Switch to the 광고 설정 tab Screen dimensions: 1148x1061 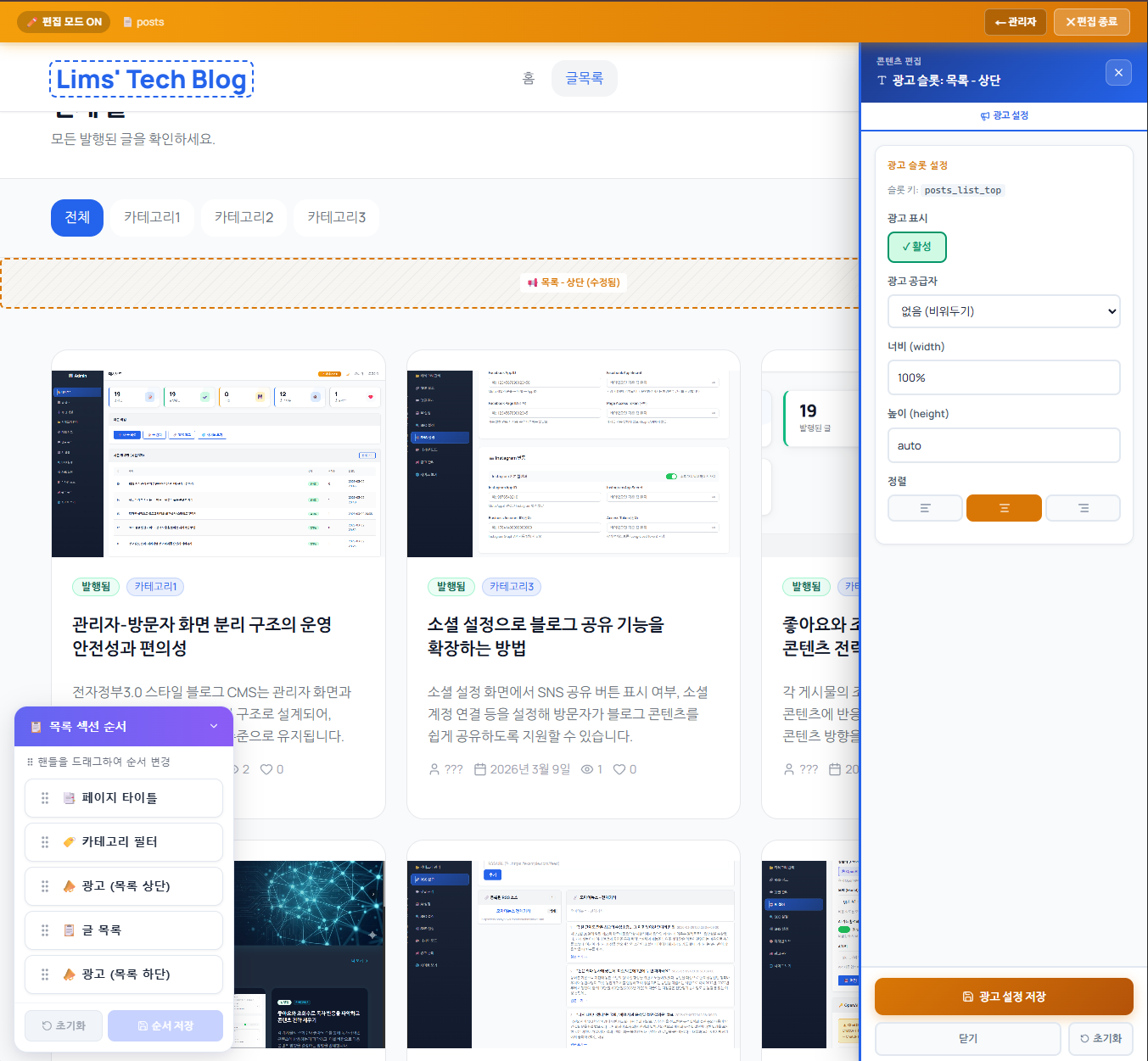click(1004, 115)
